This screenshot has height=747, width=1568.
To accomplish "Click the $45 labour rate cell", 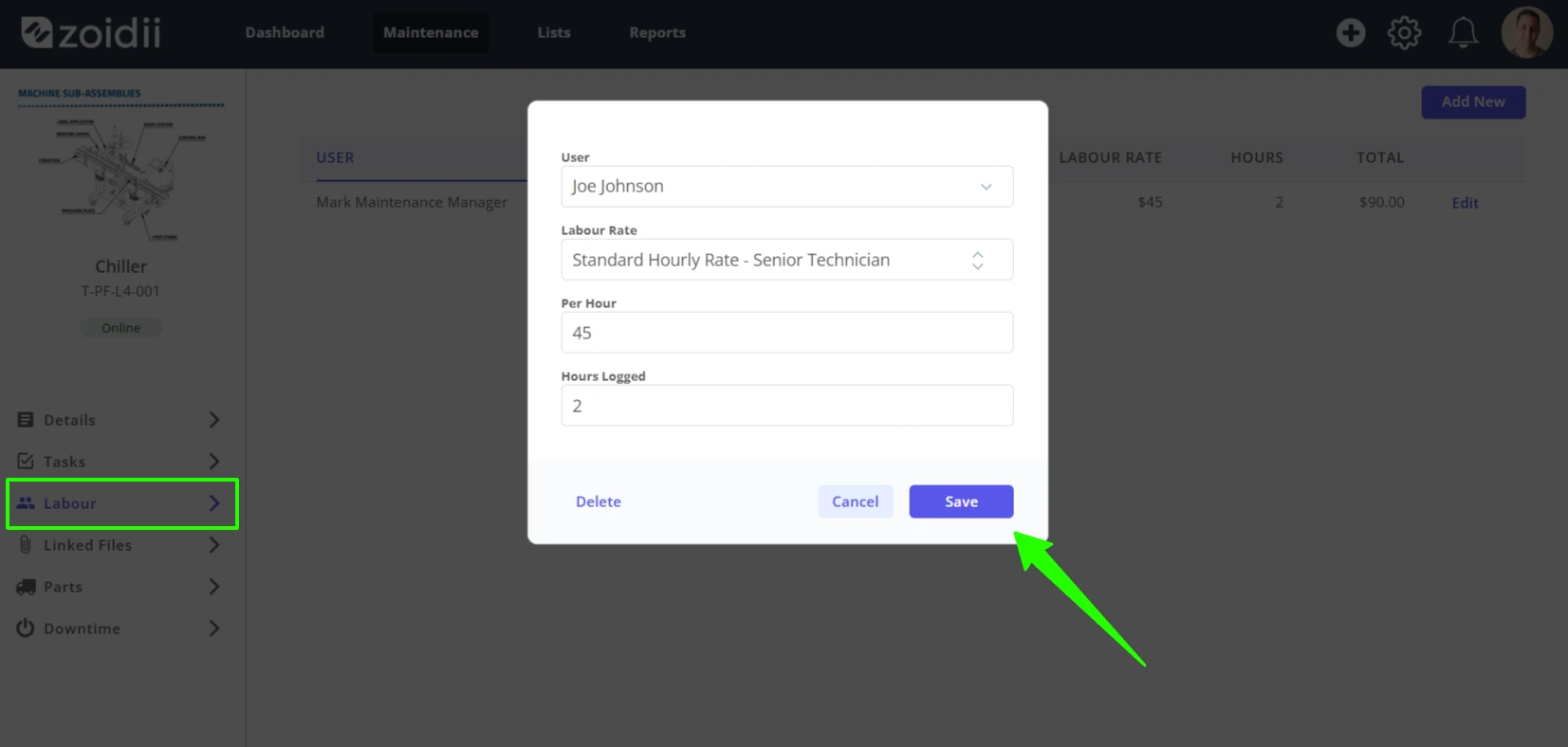I will [1150, 203].
